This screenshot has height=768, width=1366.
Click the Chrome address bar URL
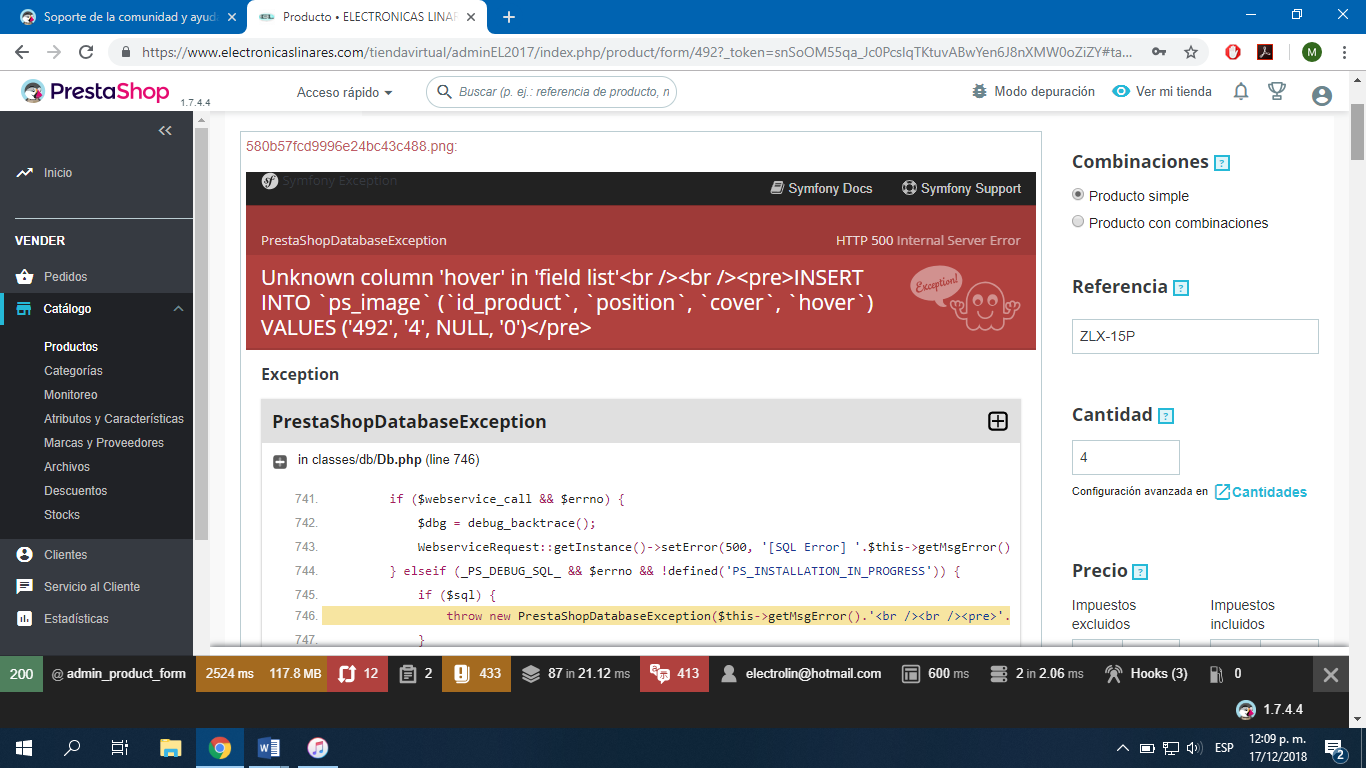[x=637, y=52]
